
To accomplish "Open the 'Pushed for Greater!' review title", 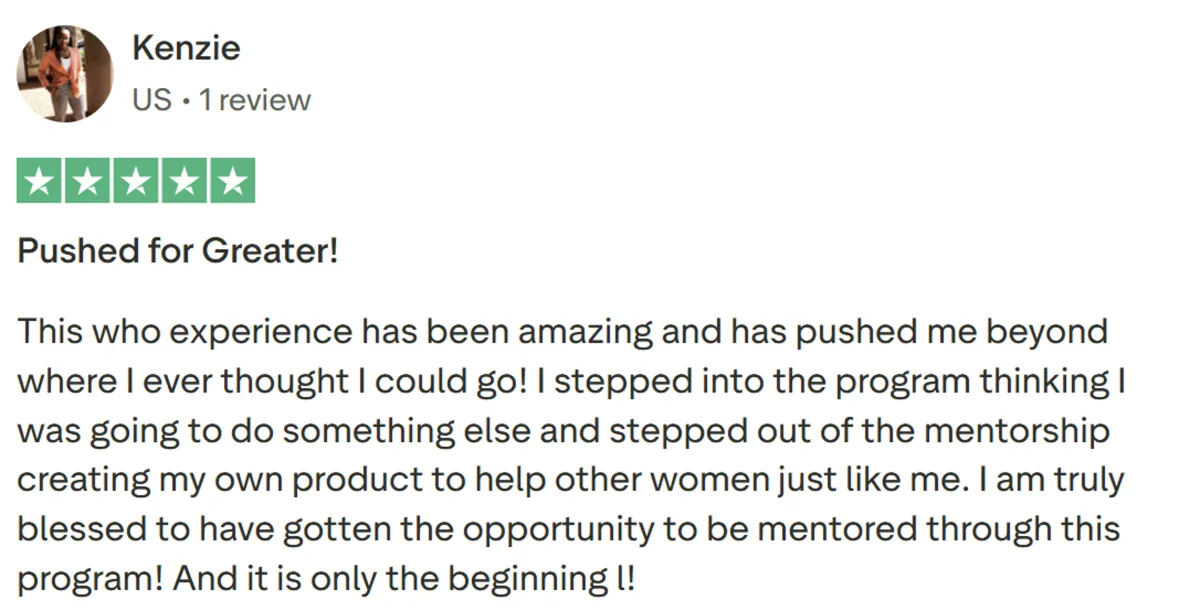I will click(x=179, y=251).
